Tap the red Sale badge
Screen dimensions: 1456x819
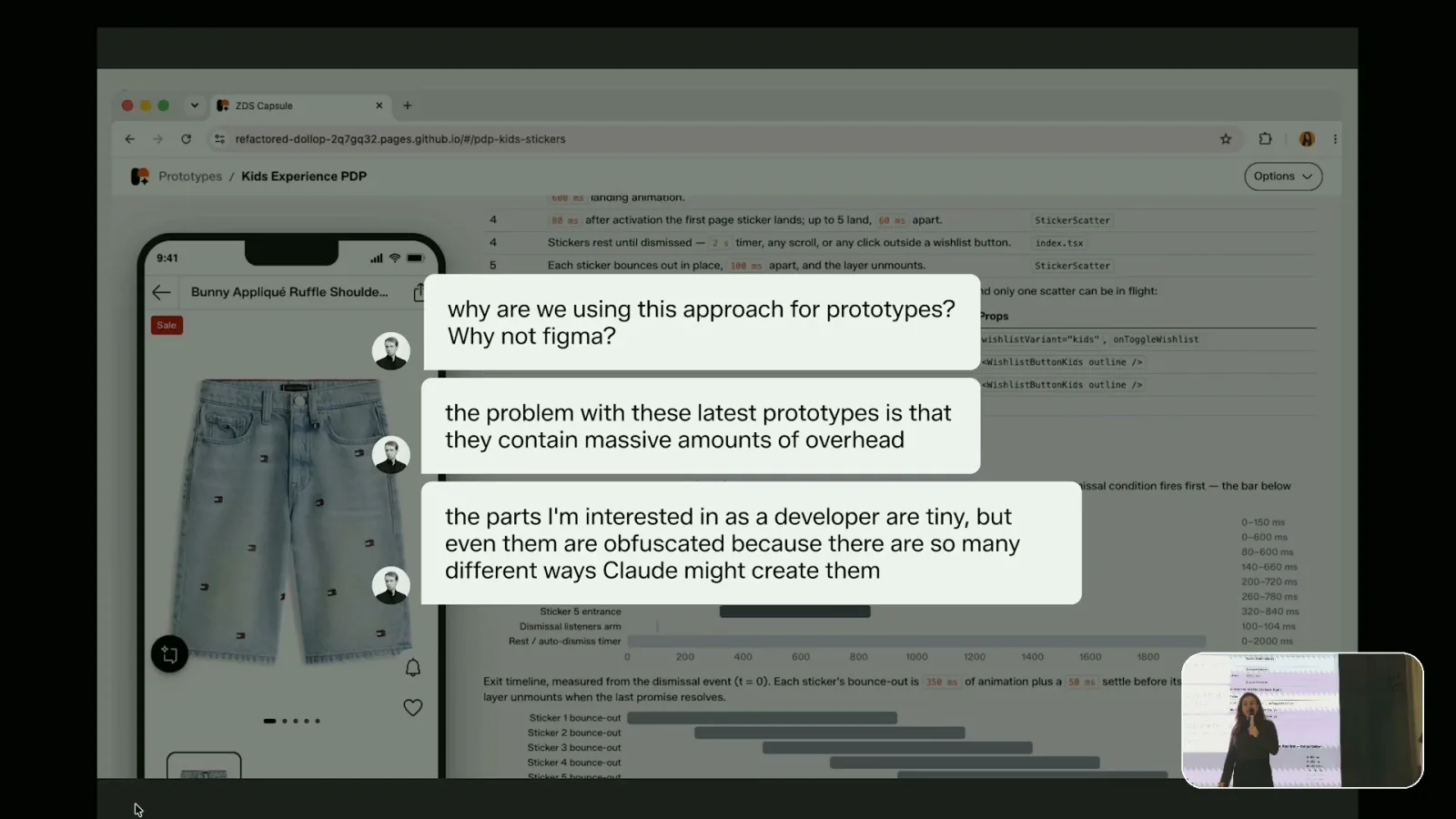click(167, 325)
